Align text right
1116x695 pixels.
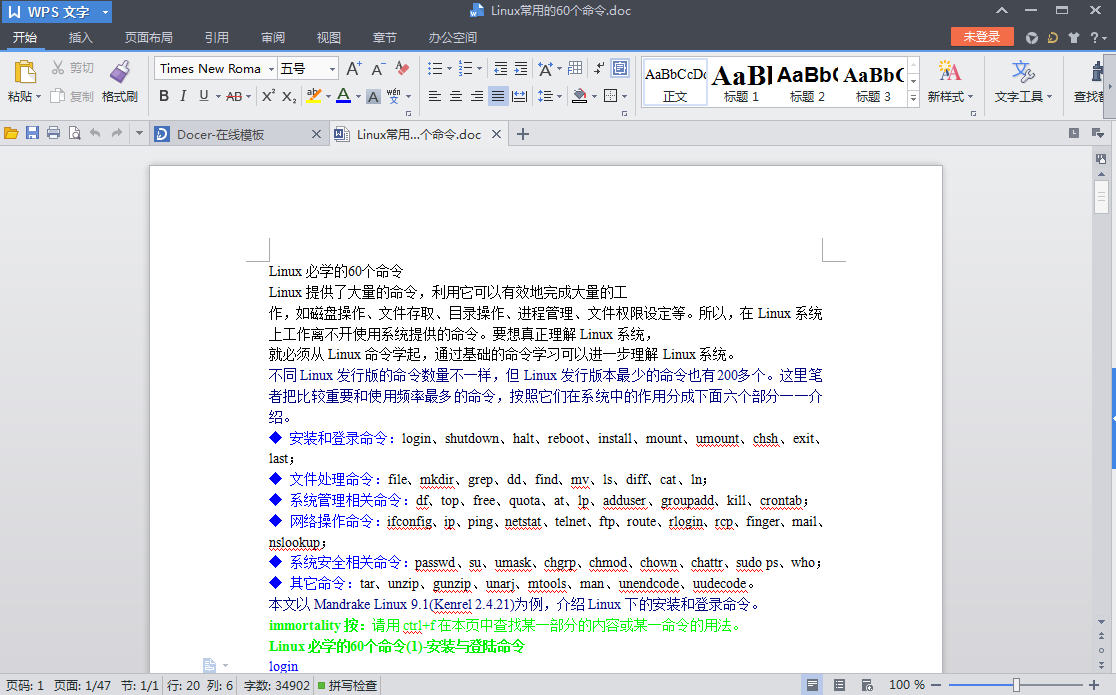pyautogui.click(x=477, y=96)
